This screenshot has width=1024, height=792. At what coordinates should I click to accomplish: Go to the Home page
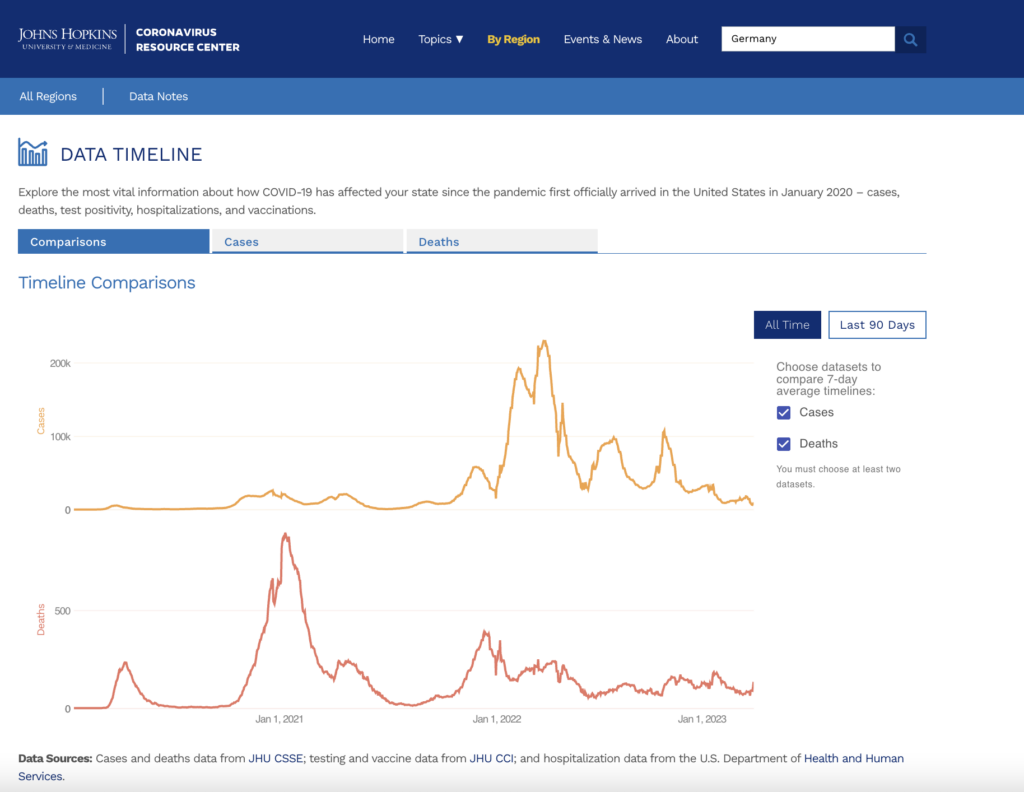tap(378, 39)
